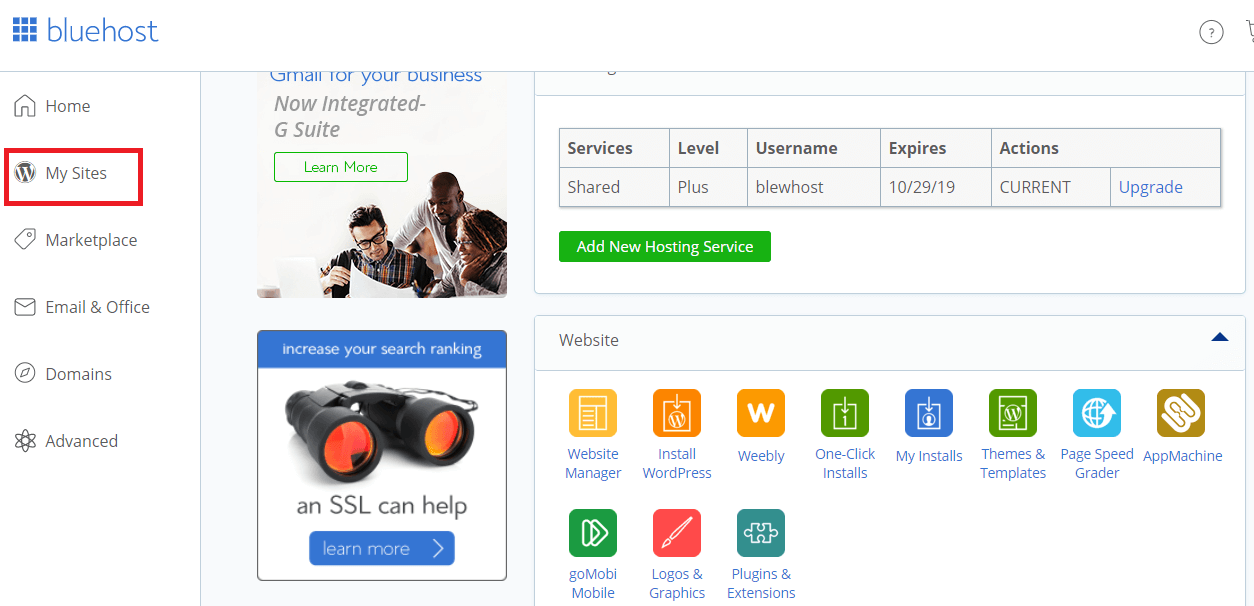Click the Domains compass icon

point(25,374)
